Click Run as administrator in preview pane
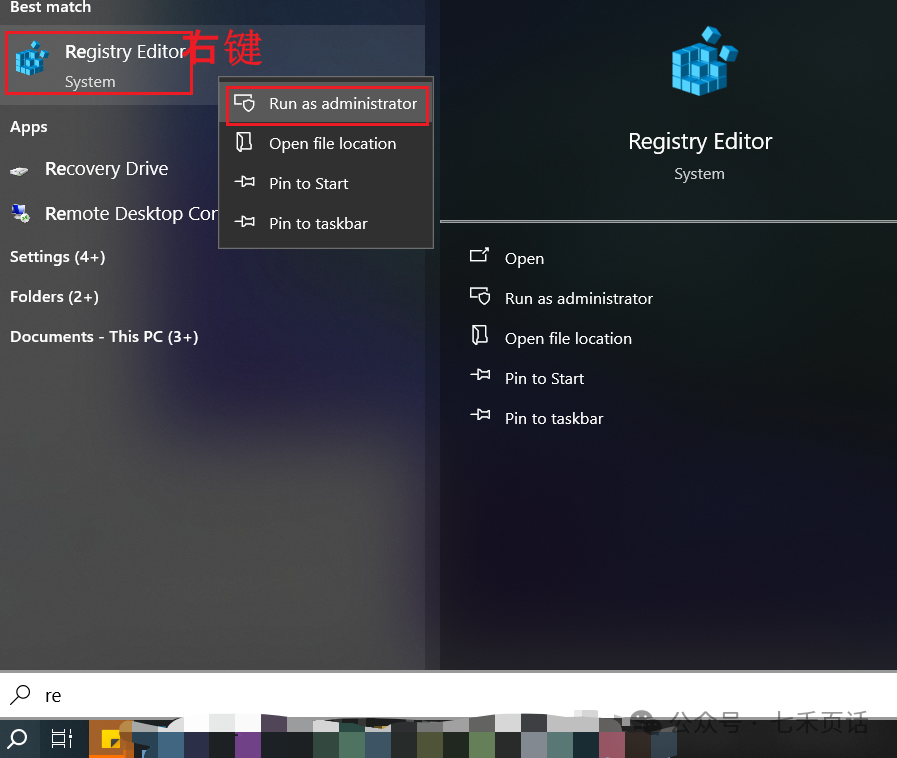The height and width of the screenshot is (758, 897). click(x=578, y=299)
